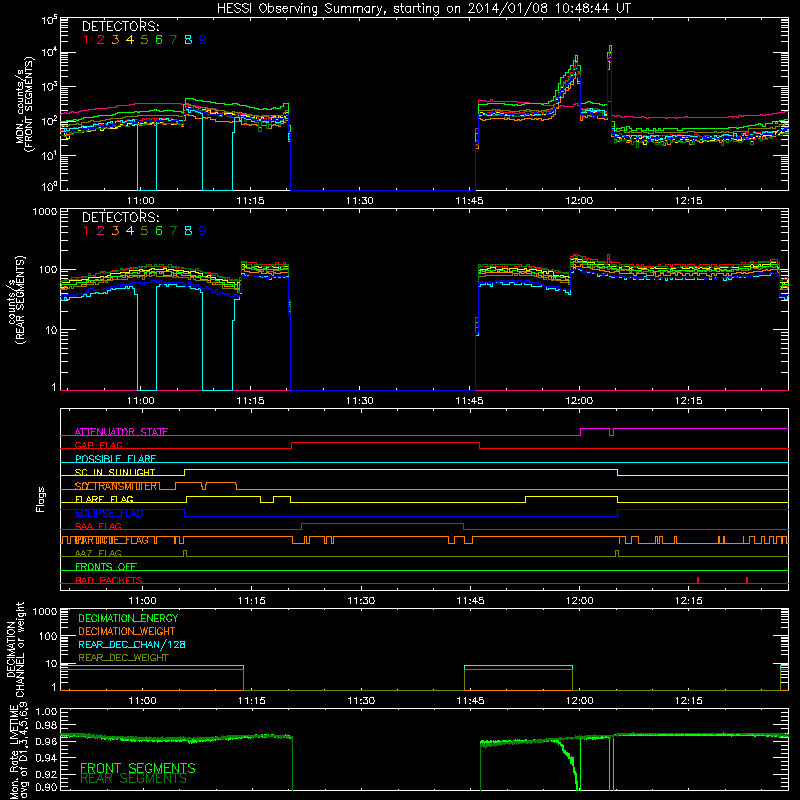Image resolution: width=800 pixels, height=800 pixels.
Task: Click the AAZ_FLAG label
Action: (98, 553)
